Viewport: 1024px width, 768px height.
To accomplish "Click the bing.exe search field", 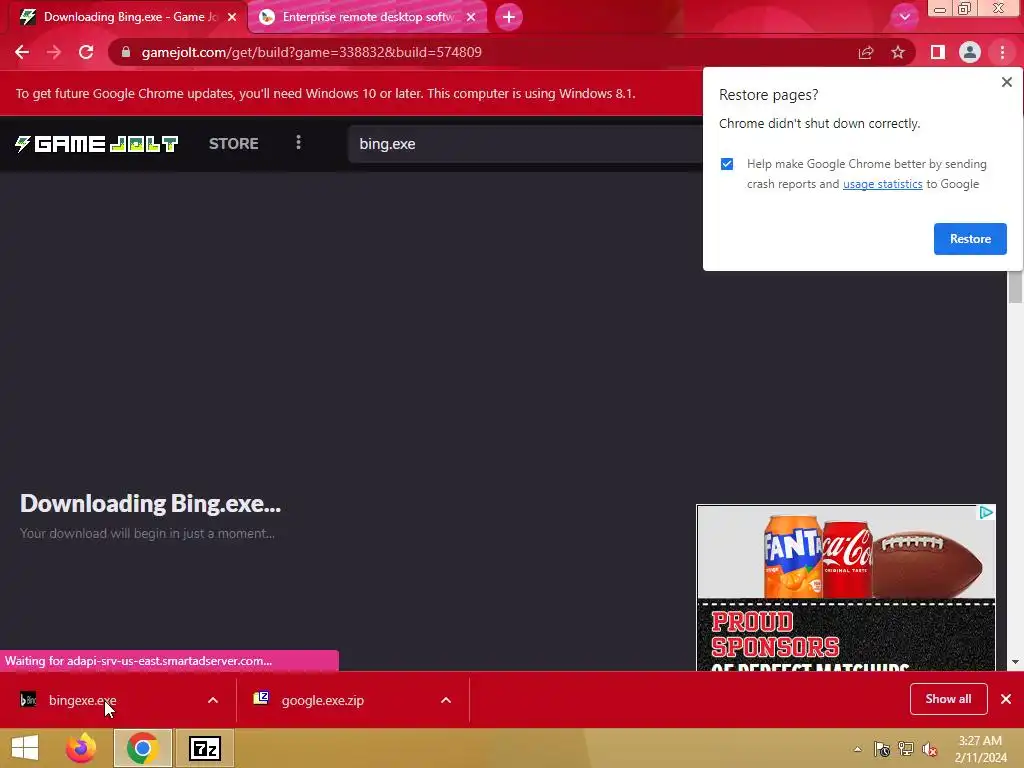I will coord(525,144).
